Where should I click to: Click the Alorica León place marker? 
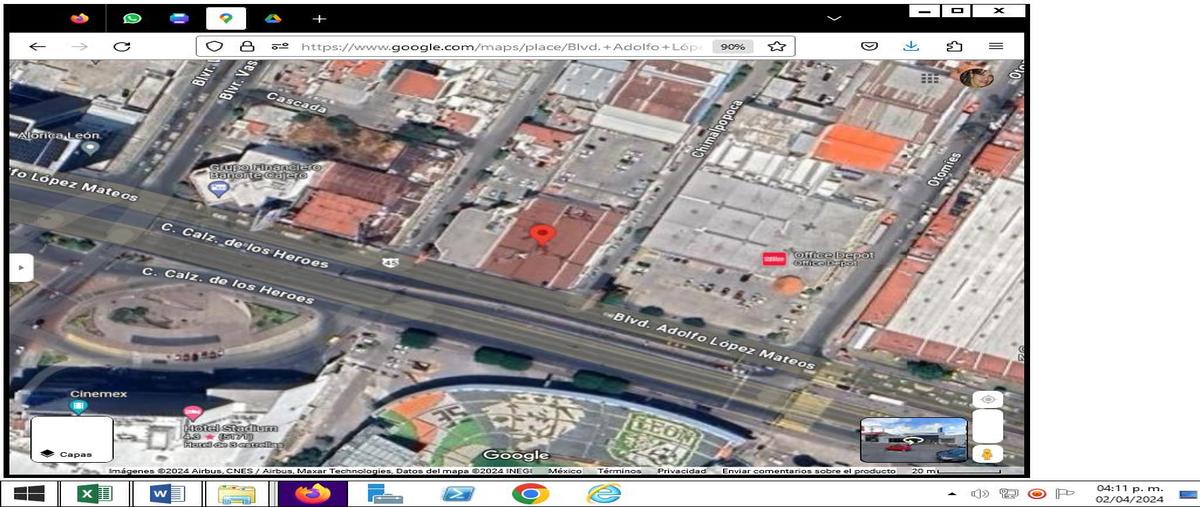(x=91, y=148)
